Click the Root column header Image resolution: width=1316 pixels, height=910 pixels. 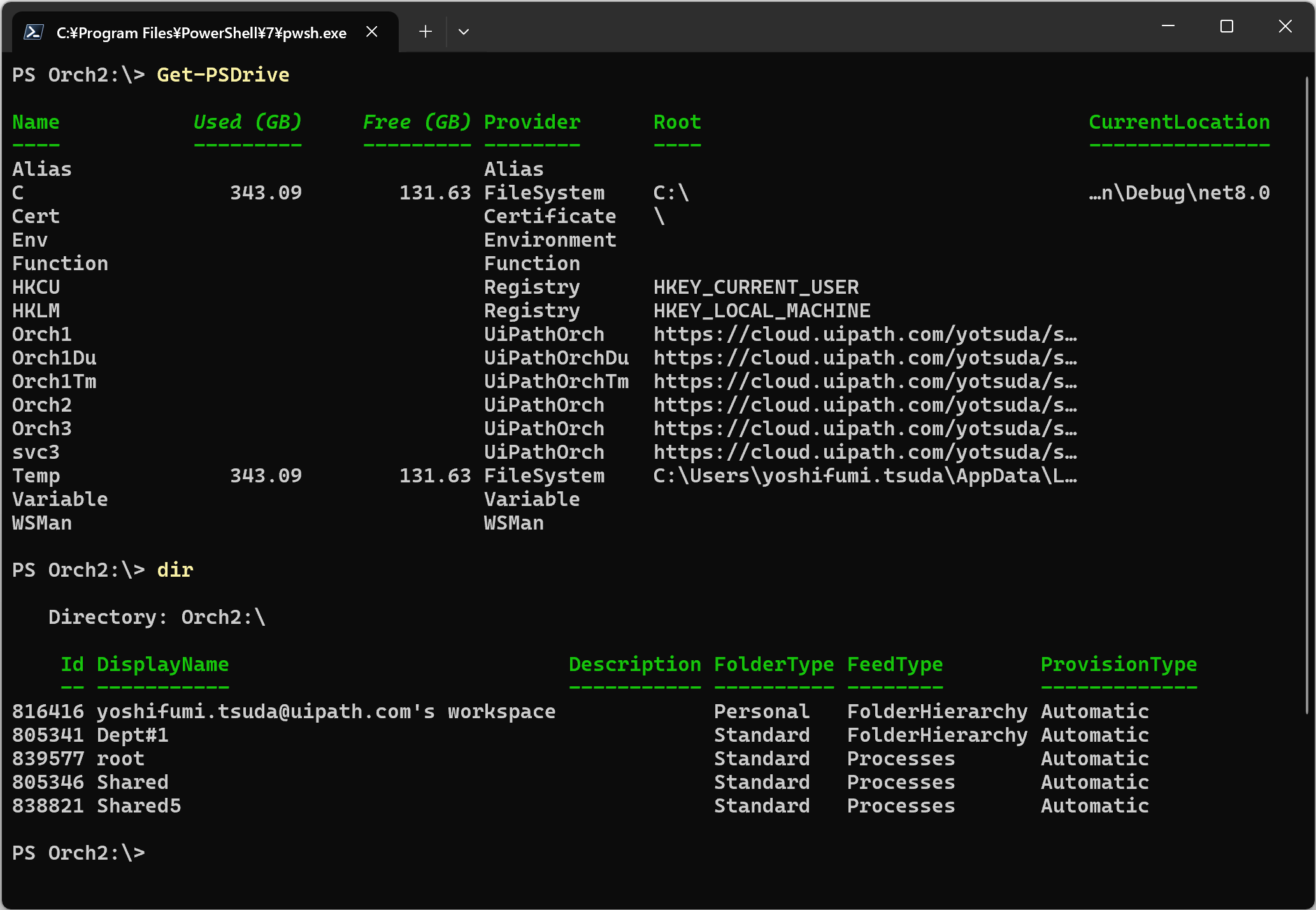coord(677,122)
